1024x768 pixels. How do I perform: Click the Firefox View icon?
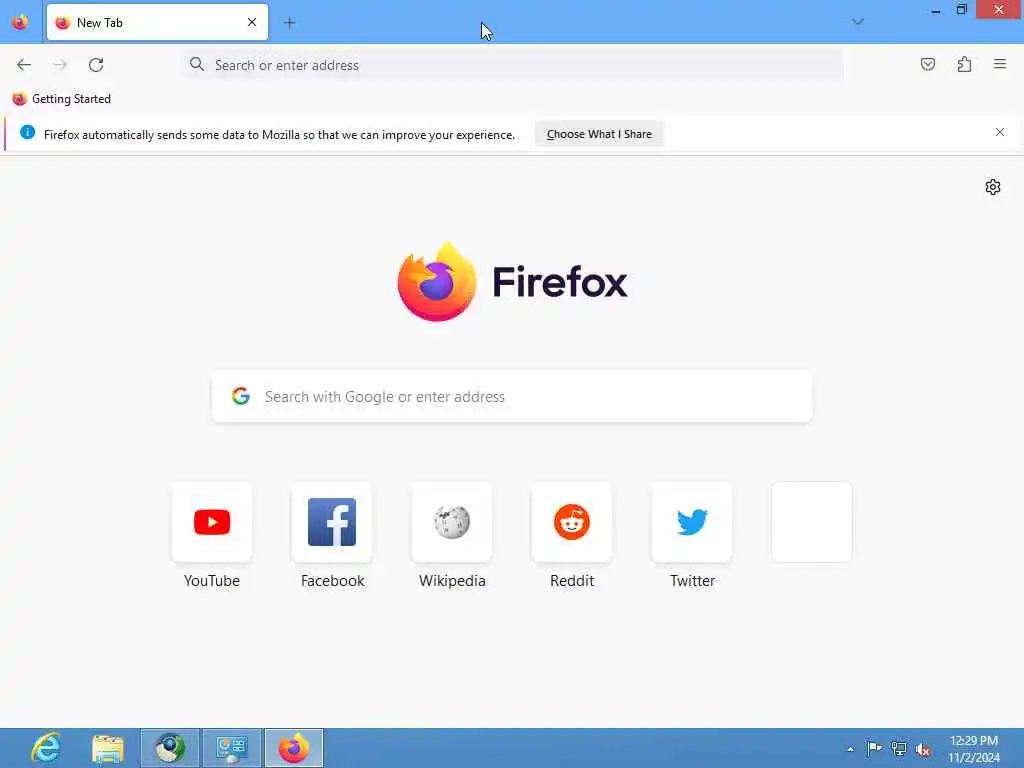tap(20, 22)
